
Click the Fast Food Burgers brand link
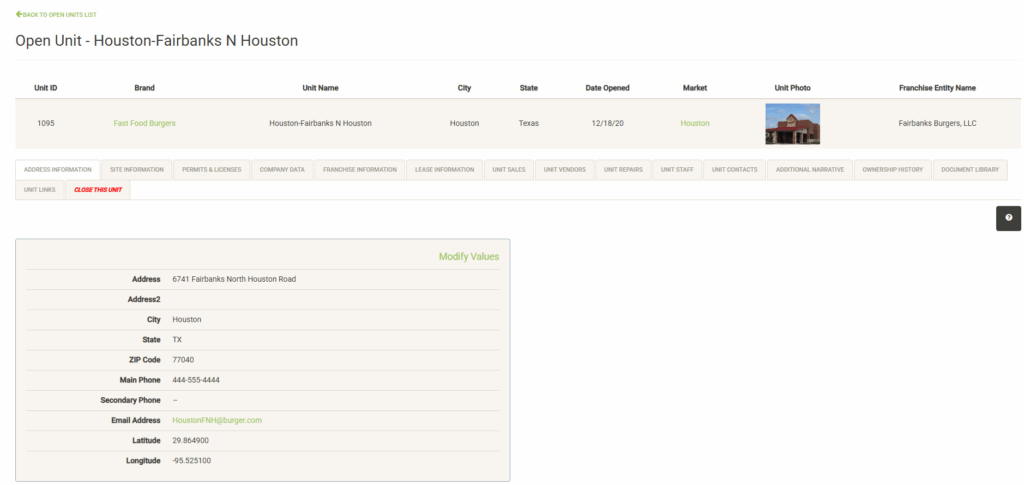click(x=145, y=124)
